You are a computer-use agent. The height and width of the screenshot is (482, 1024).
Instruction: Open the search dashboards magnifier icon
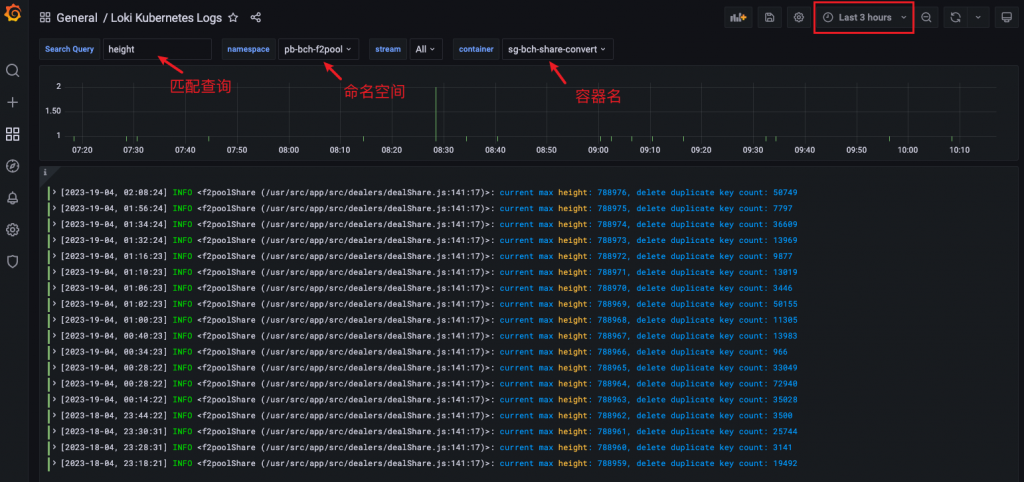(12, 70)
